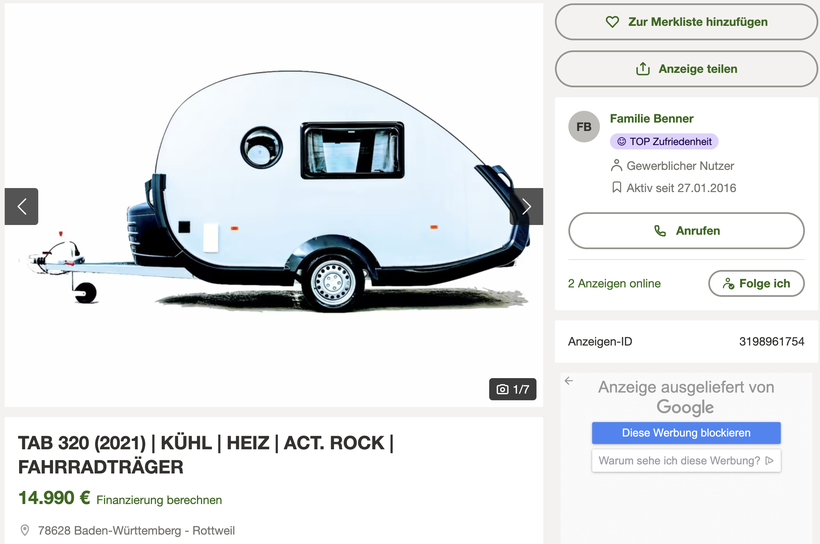Toggle Zur Merkliste hinzufügen
Image resolution: width=820 pixels, height=544 pixels.
coord(686,22)
